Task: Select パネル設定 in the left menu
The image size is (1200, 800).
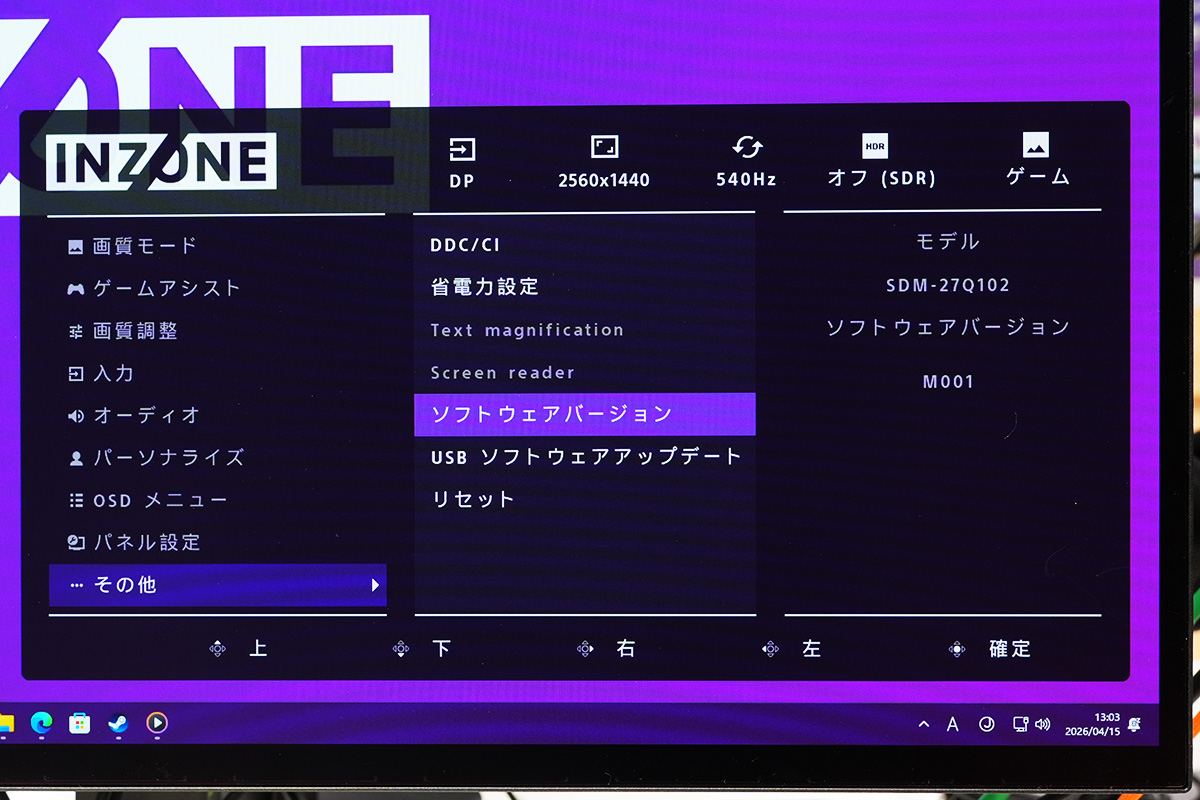Action: coord(147,542)
